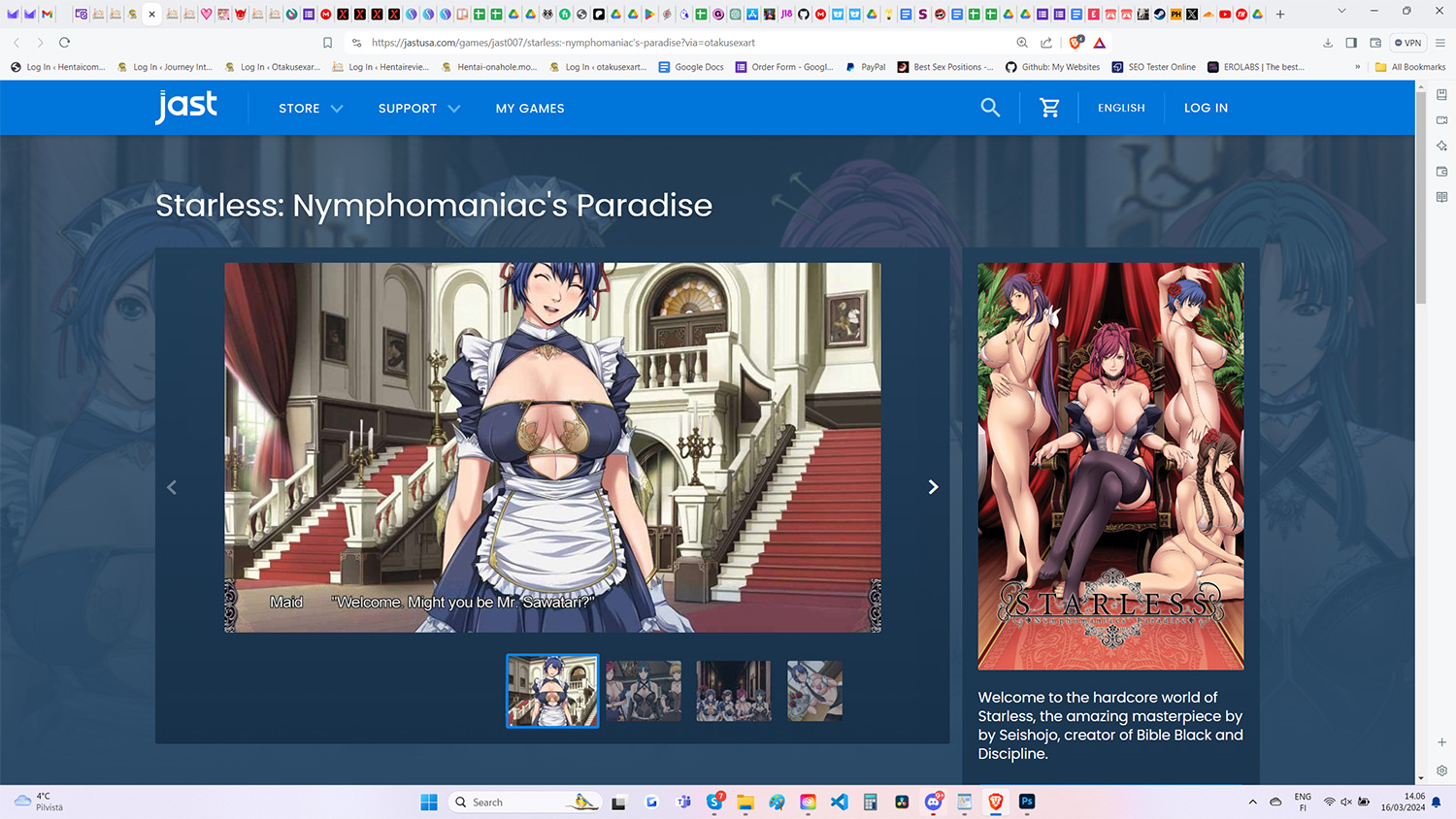
Task: Open the site search magnifier icon
Action: pyautogui.click(x=990, y=108)
